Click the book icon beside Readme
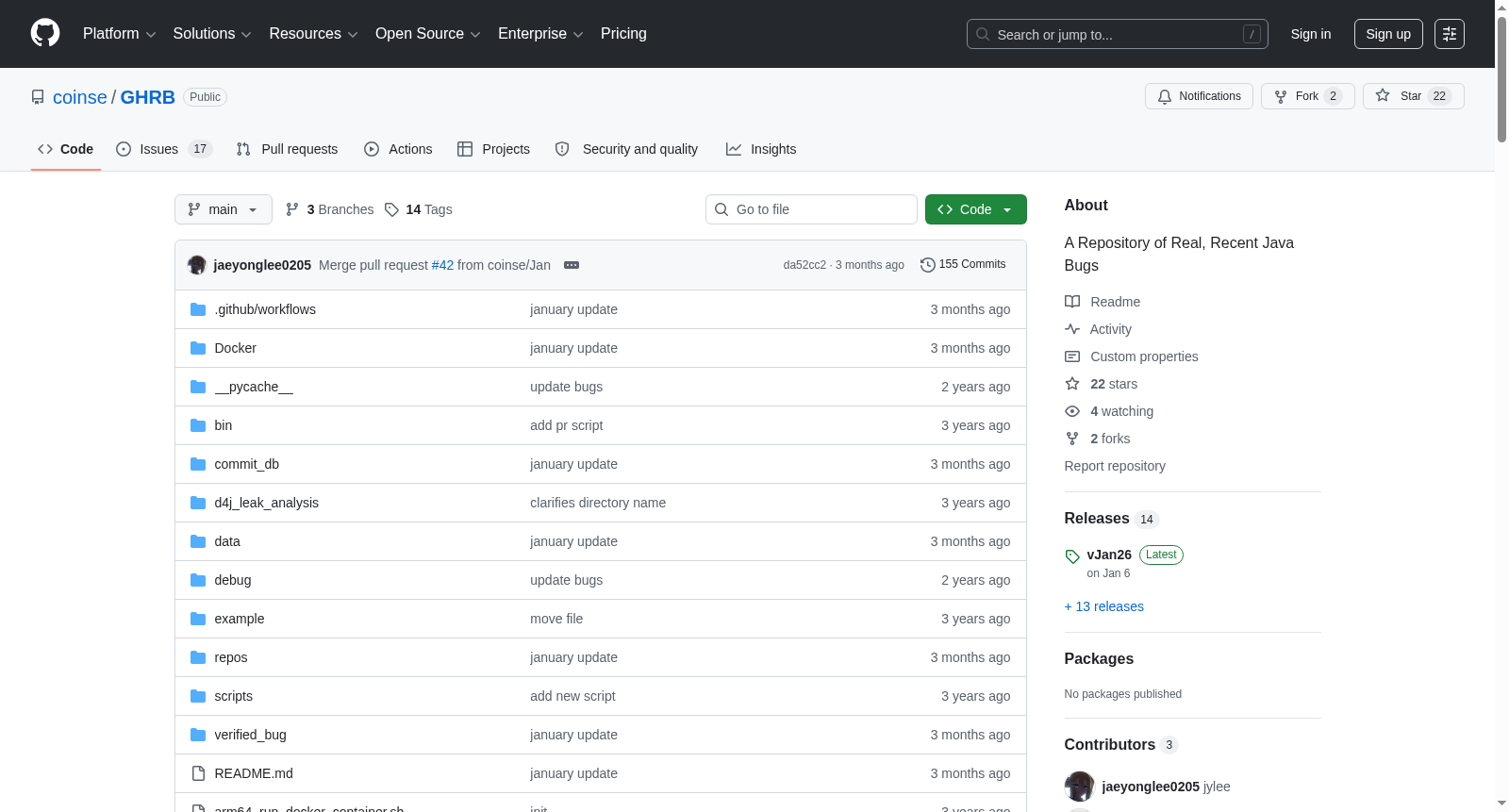 [x=1072, y=302]
